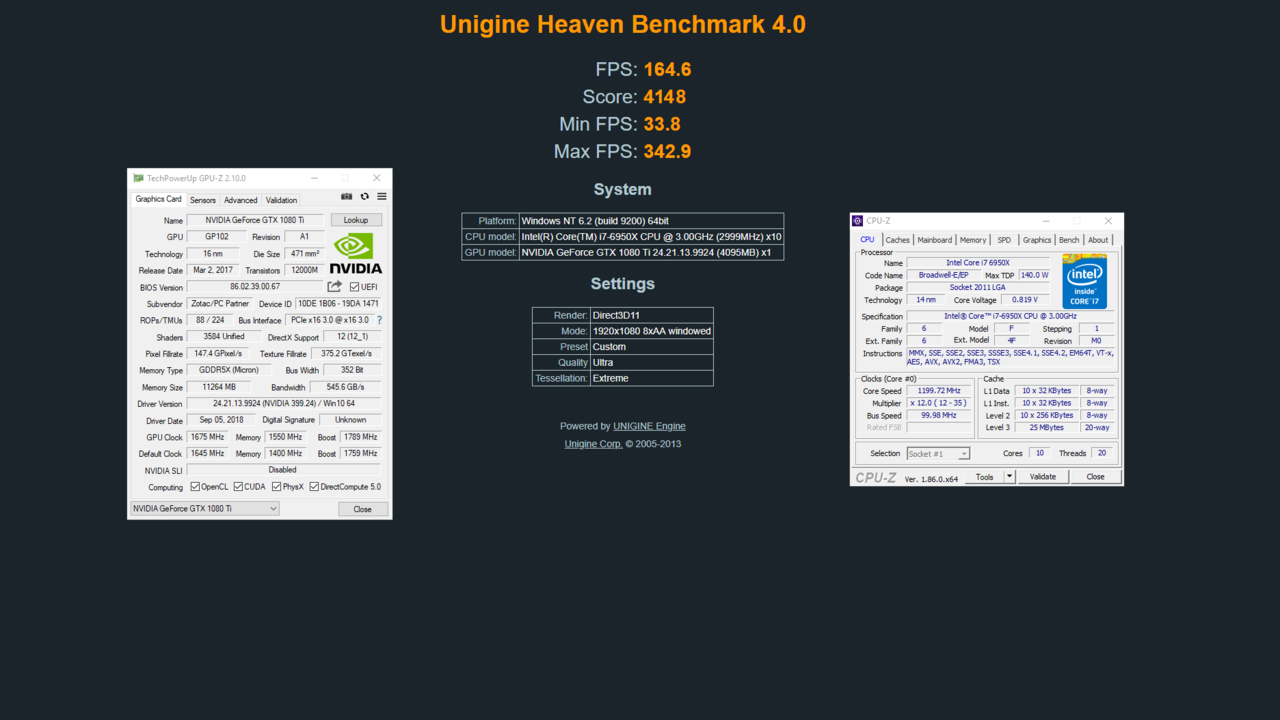Open the Memory tab in CPU-Z
The width and height of the screenshot is (1280, 720).
973,240
